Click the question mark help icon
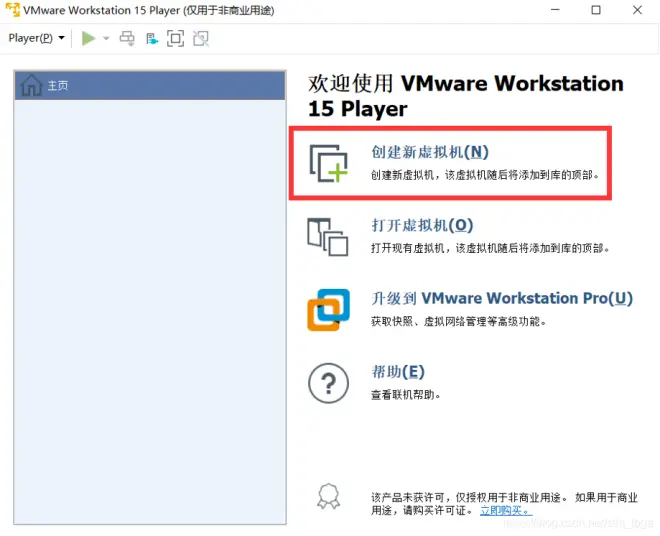This screenshot has width=660, height=536. click(329, 384)
